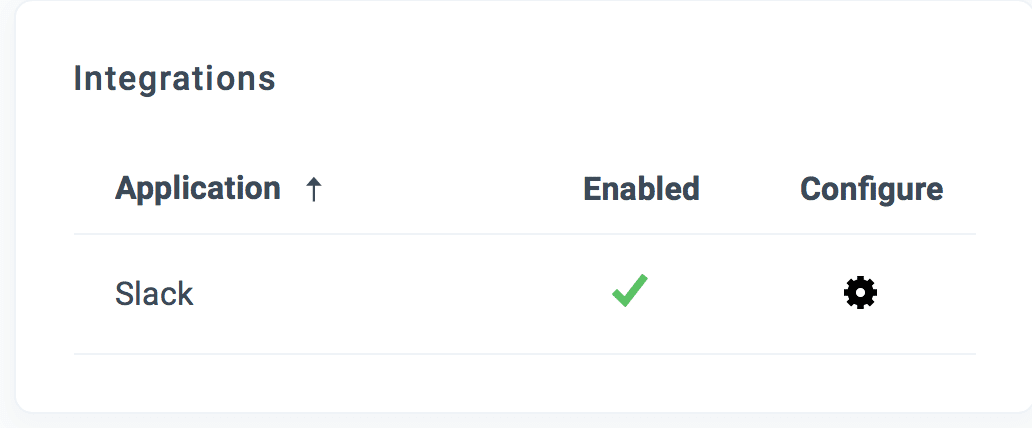Click the green Enabled checkmark for Slack
The image size is (1032, 428).
pyautogui.click(x=630, y=291)
